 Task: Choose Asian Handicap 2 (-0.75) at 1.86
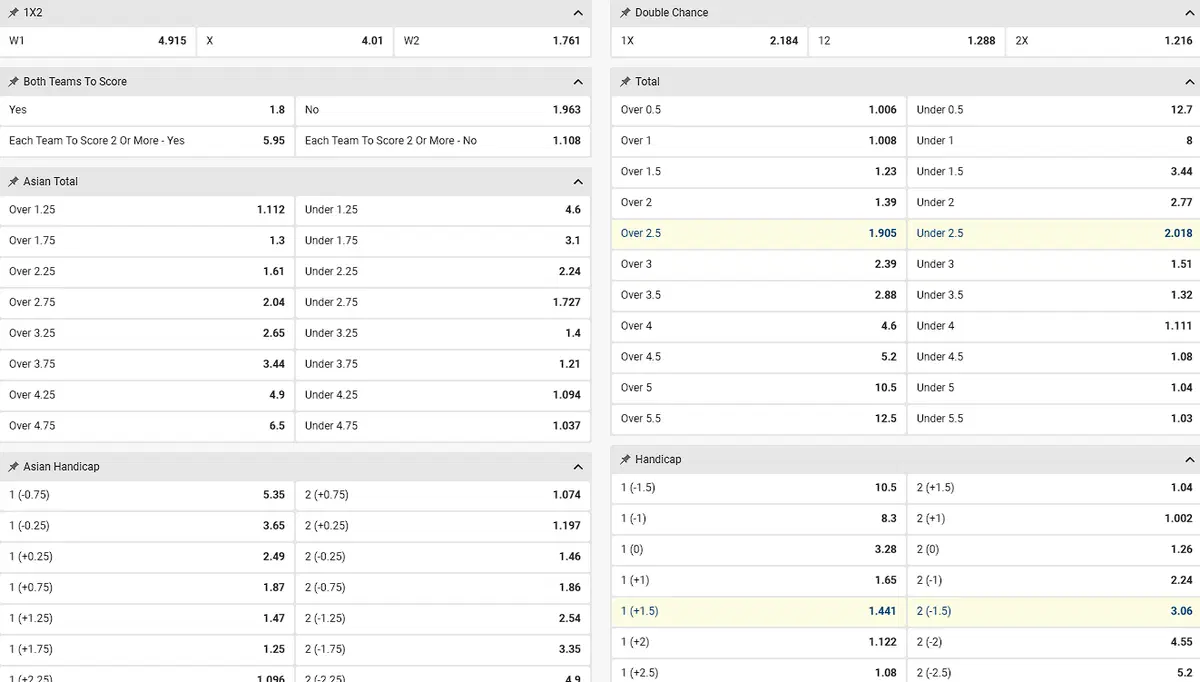tap(443, 588)
